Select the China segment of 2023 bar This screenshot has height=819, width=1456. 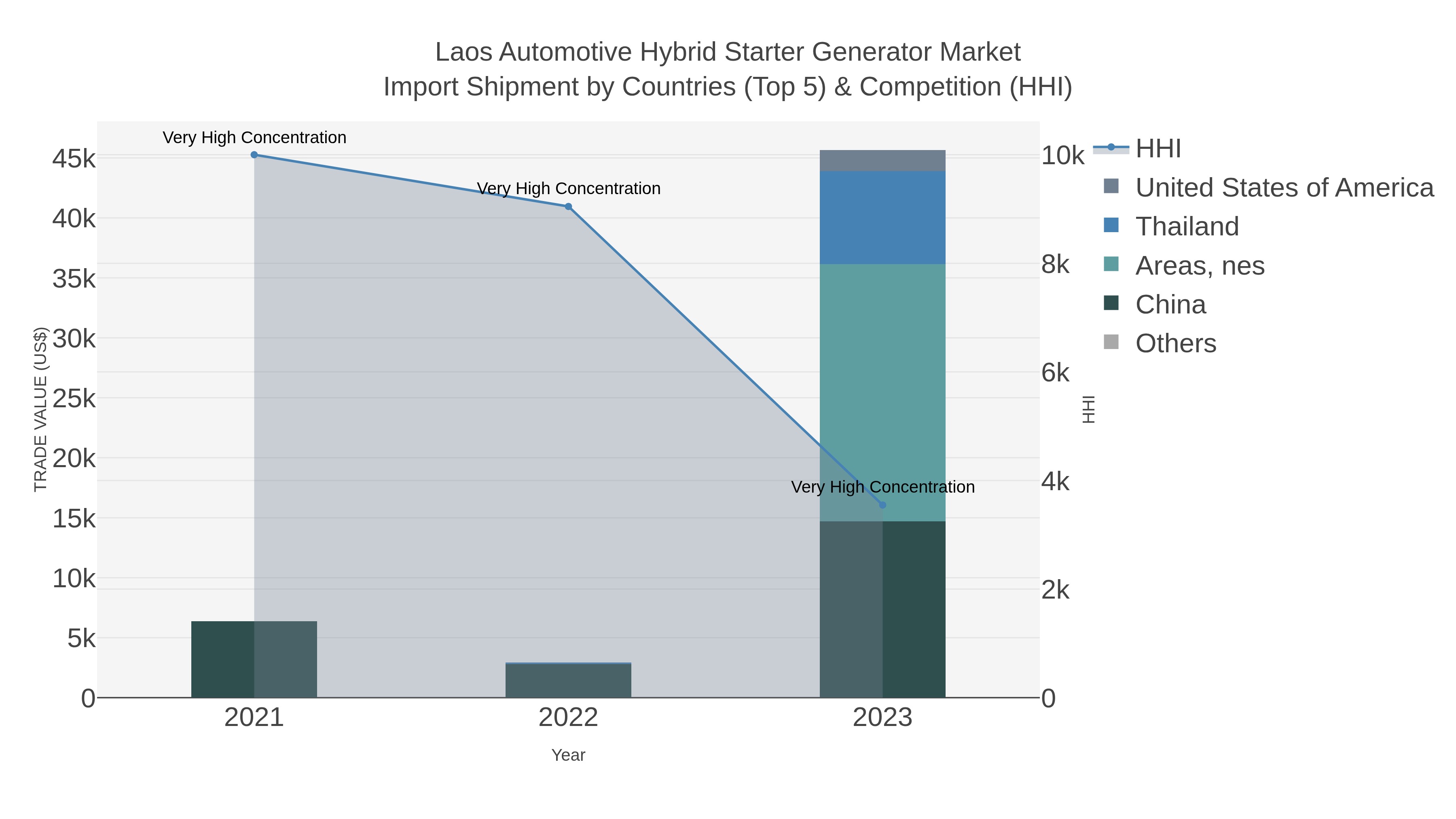pyautogui.click(x=883, y=609)
